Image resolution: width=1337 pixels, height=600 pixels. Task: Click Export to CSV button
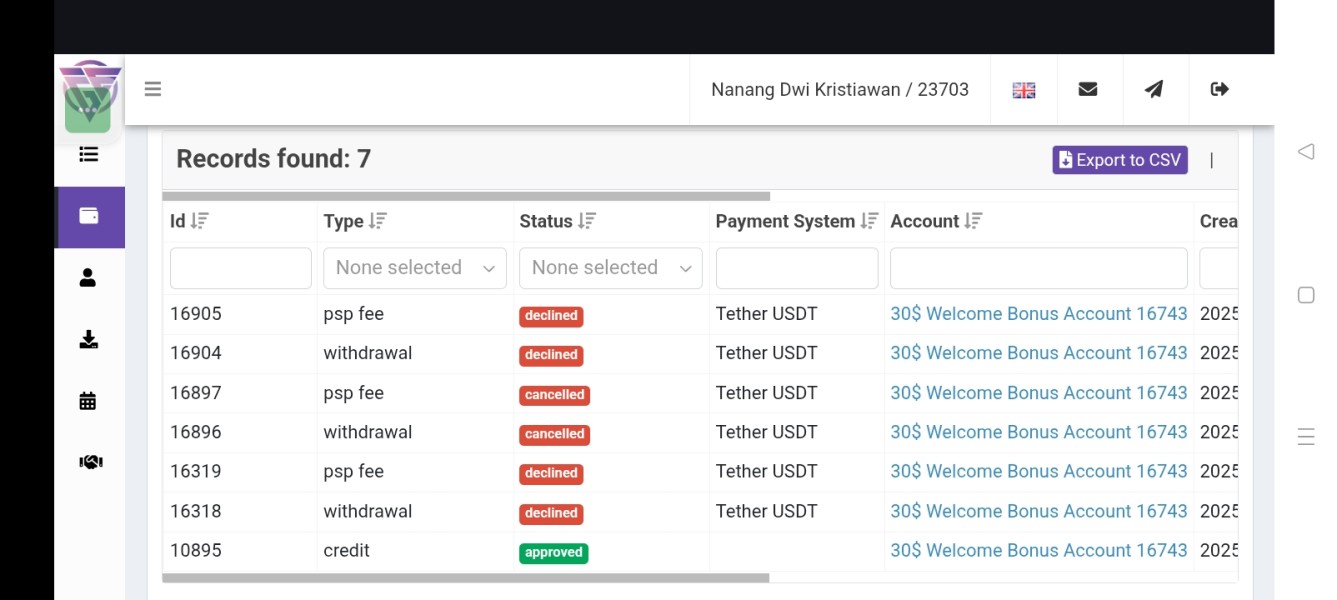1120,160
